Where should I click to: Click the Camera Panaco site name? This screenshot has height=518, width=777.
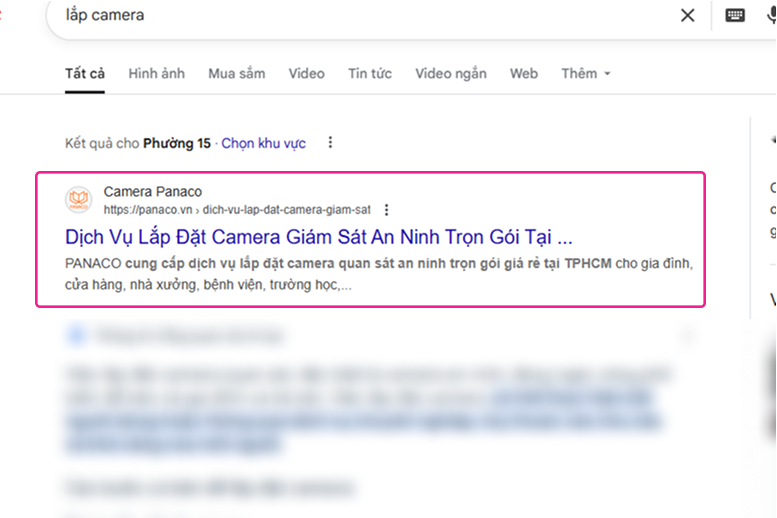click(152, 192)
